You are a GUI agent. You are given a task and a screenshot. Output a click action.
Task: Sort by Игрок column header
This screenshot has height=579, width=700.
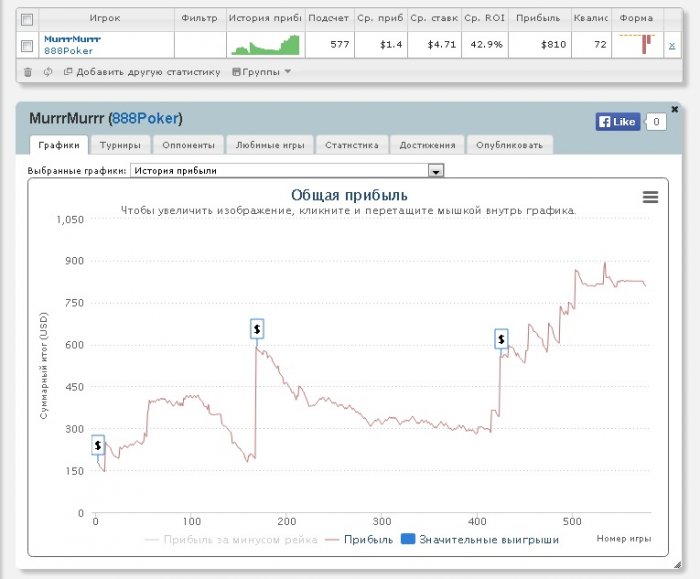(105, 18)
